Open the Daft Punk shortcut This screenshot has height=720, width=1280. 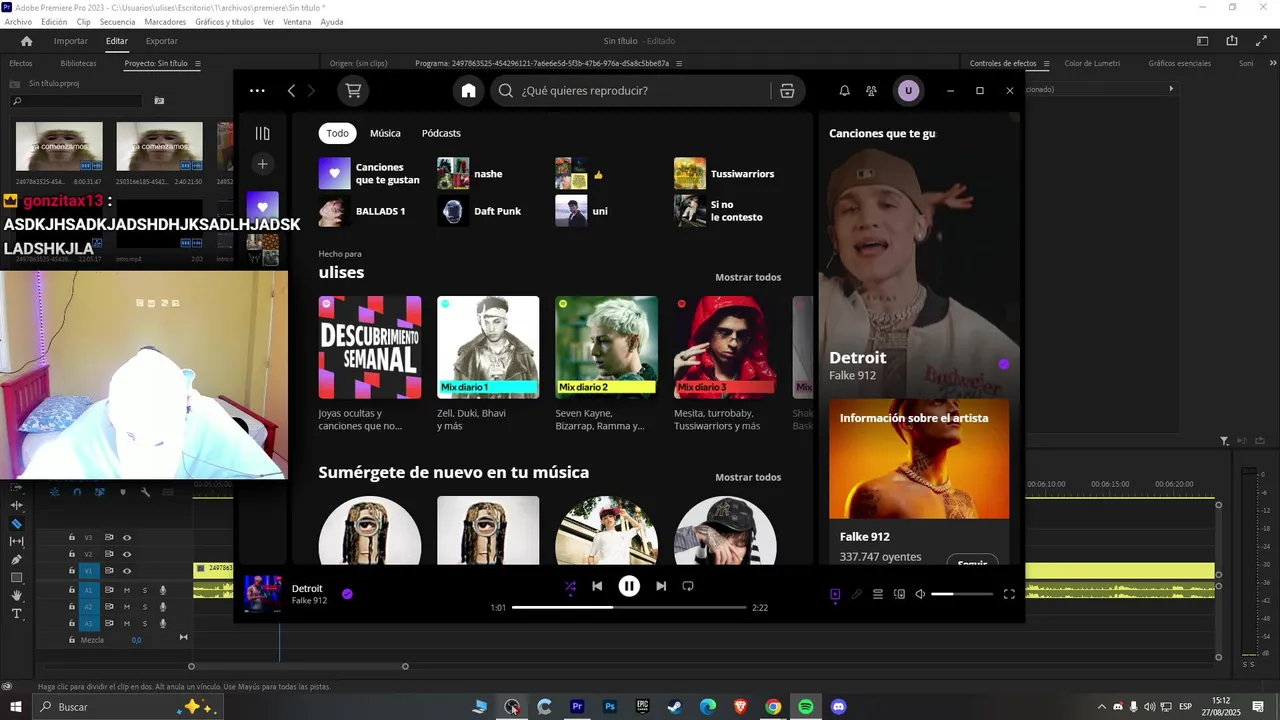pos(491,211)
